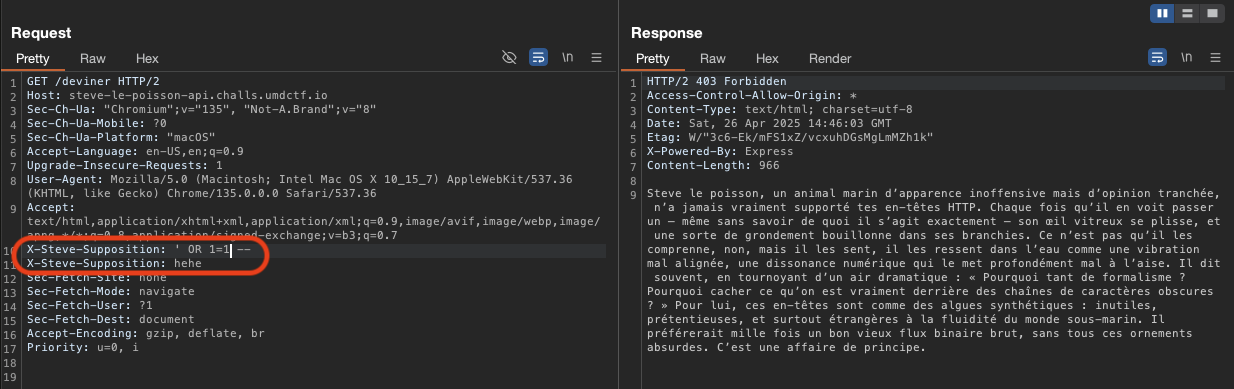This screenshot has width=1234, height=389.
Task: Select the Request Pretty tab
Action: tap(33, 59)
